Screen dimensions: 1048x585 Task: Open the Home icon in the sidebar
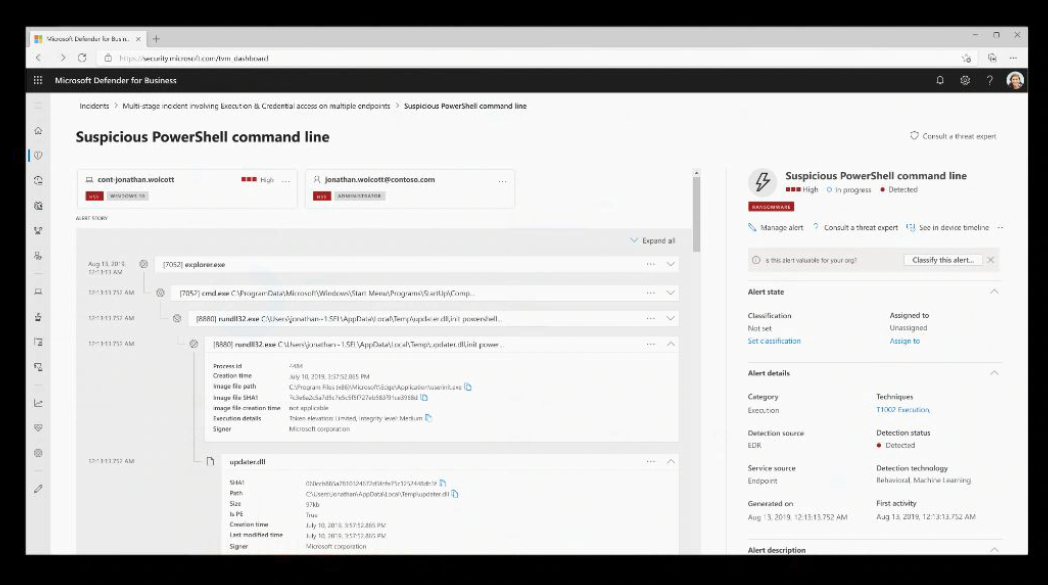37,130
